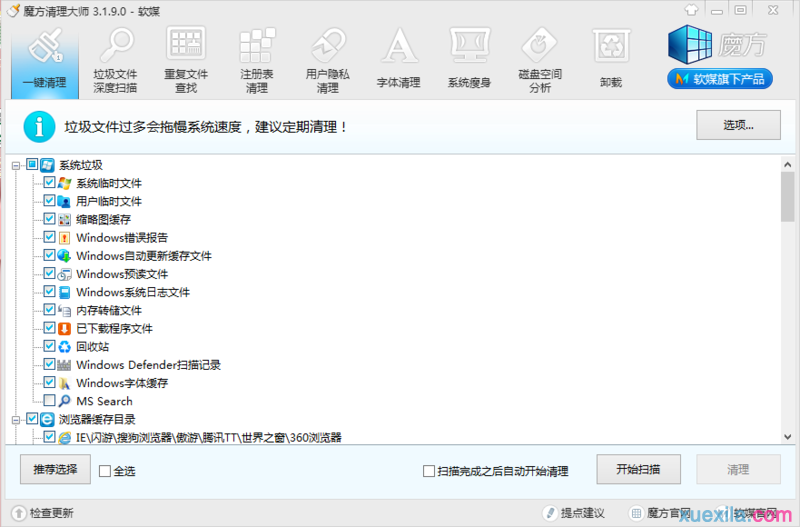800x527 pixels.
Task: Uncheck 回收站 checkbox
Action: point(49,346)
